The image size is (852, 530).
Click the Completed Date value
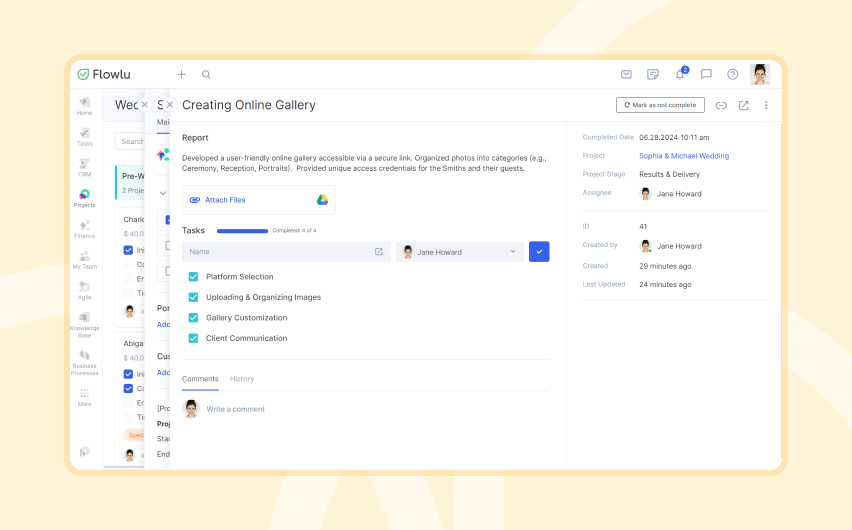674,138
